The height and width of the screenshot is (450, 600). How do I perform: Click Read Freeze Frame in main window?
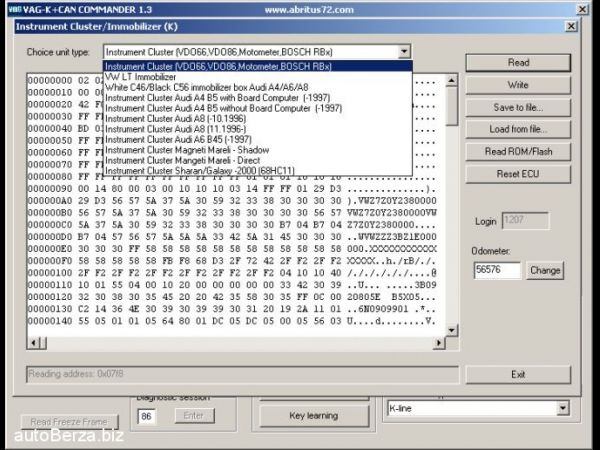click(x=69, y=422)
